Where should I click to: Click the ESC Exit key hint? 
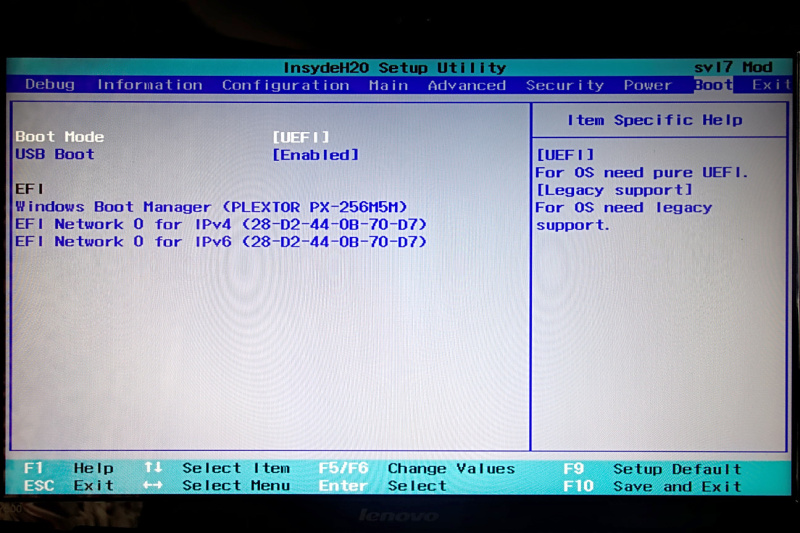(x=68, y=485)
